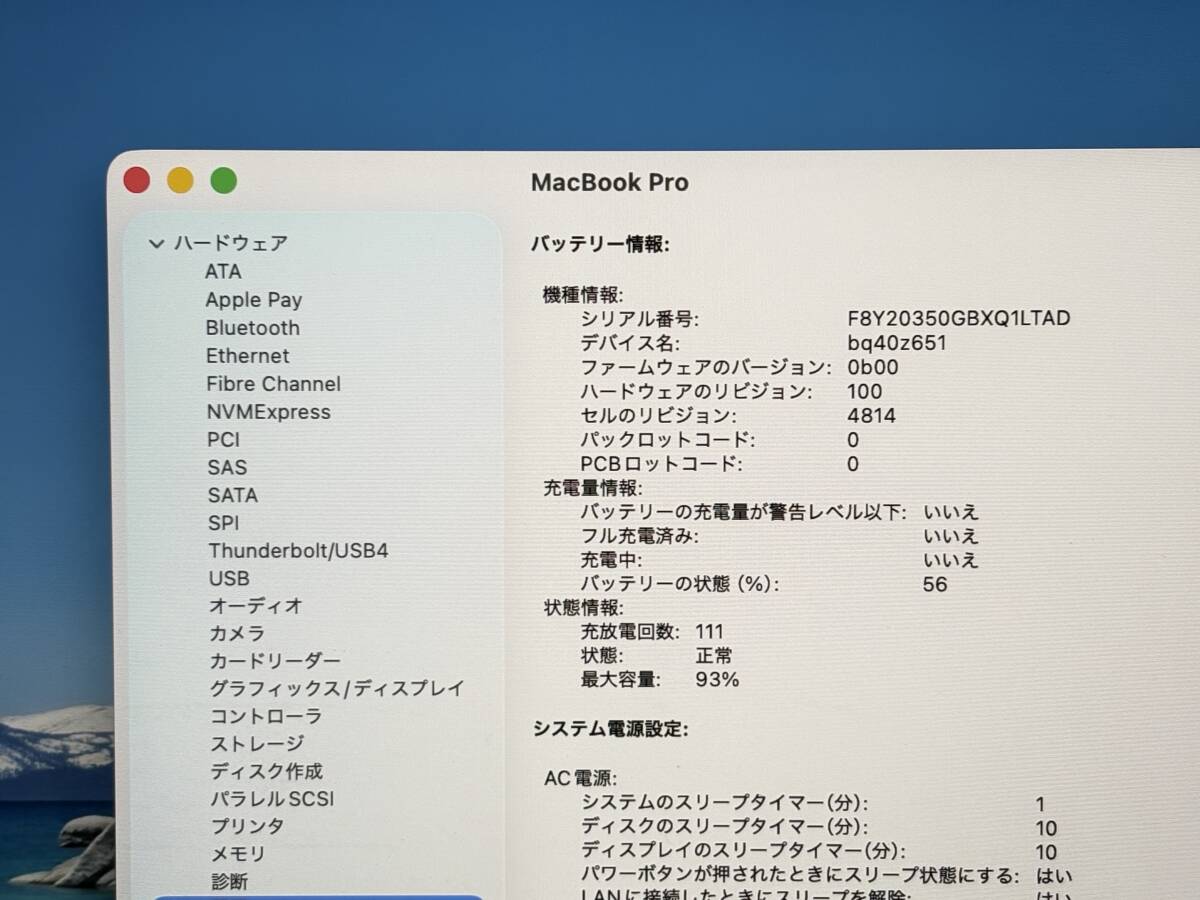Click the システムのスリープタイマー(分) row label
This screenshot has width=1200, height=900.
coord(725,803)
